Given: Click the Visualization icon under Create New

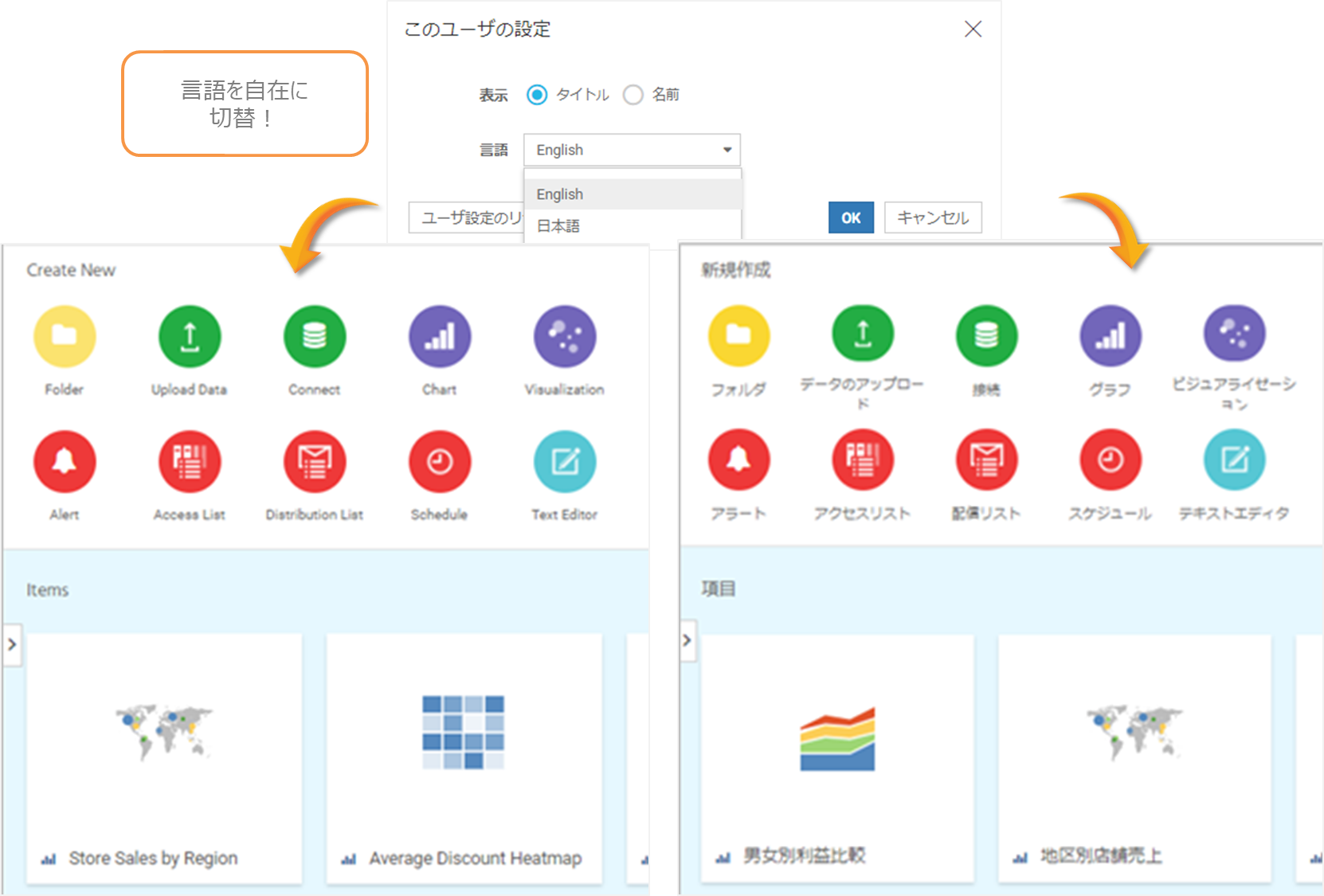Looking at the screenshot, I should (x=564, y=336).
